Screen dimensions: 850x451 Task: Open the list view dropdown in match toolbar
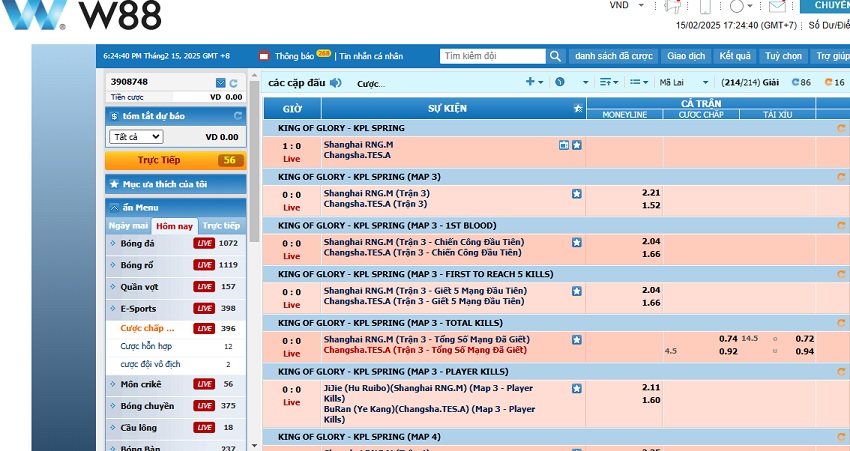pos(639,82)
